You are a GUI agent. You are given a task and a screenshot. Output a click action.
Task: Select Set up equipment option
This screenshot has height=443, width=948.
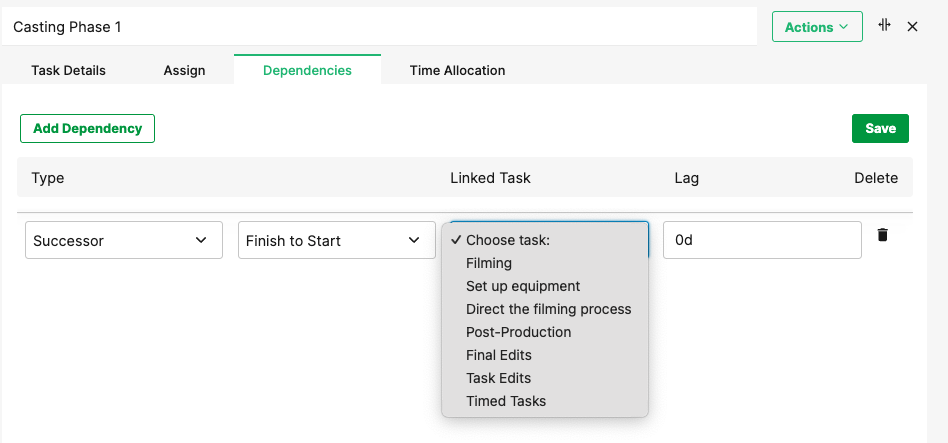(523, 286)
